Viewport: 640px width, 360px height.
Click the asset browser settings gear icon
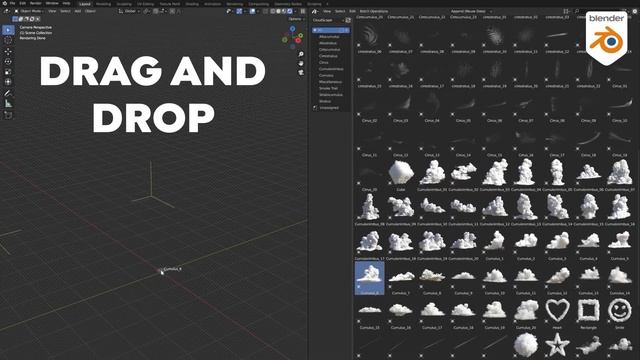click(x=635, y=11)
